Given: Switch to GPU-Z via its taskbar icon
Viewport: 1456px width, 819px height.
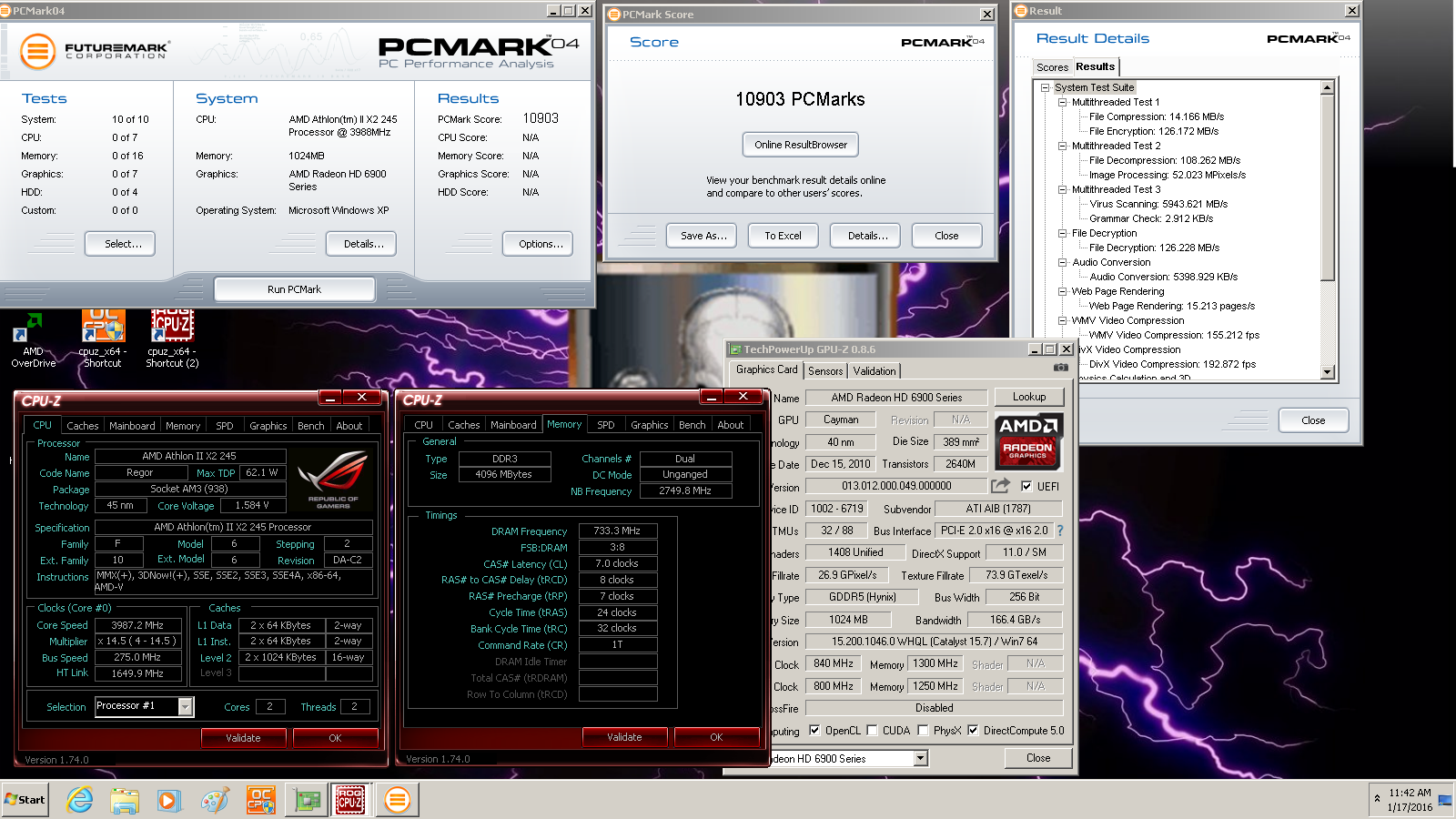Looking at the screenshot, I should [308, 800].
